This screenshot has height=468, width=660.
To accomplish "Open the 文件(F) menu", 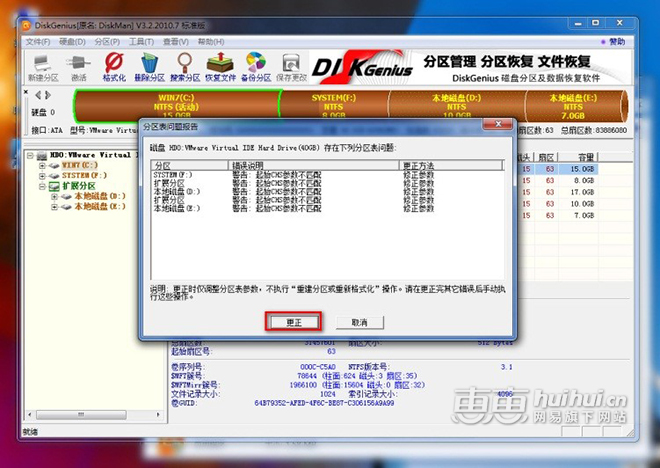I will tap(38, 42).
